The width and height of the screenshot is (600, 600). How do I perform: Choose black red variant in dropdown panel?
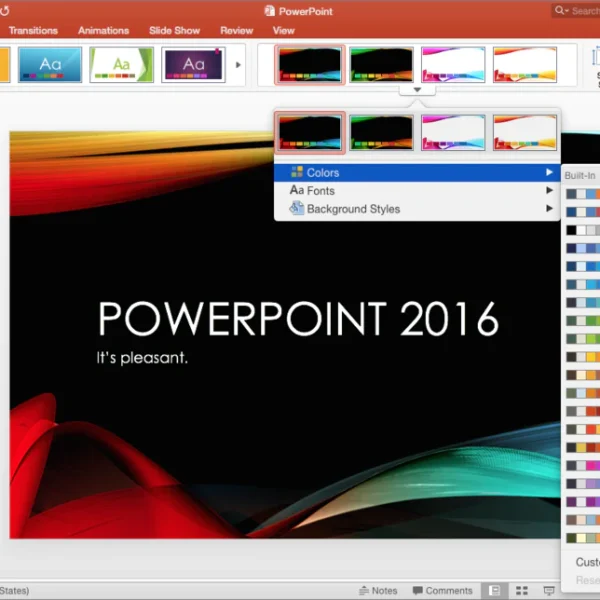[310, 132]
